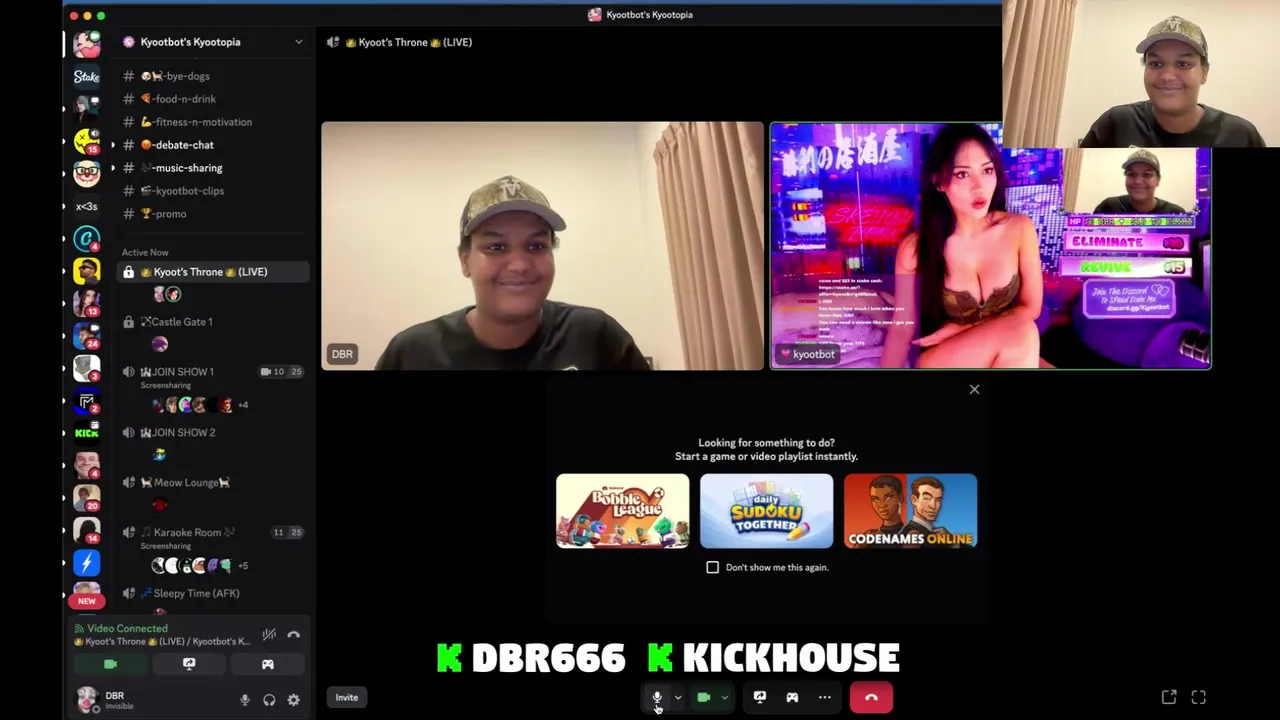Start an activity from the call control bar
Viewport: 1280px width, 720px height.
792,697
